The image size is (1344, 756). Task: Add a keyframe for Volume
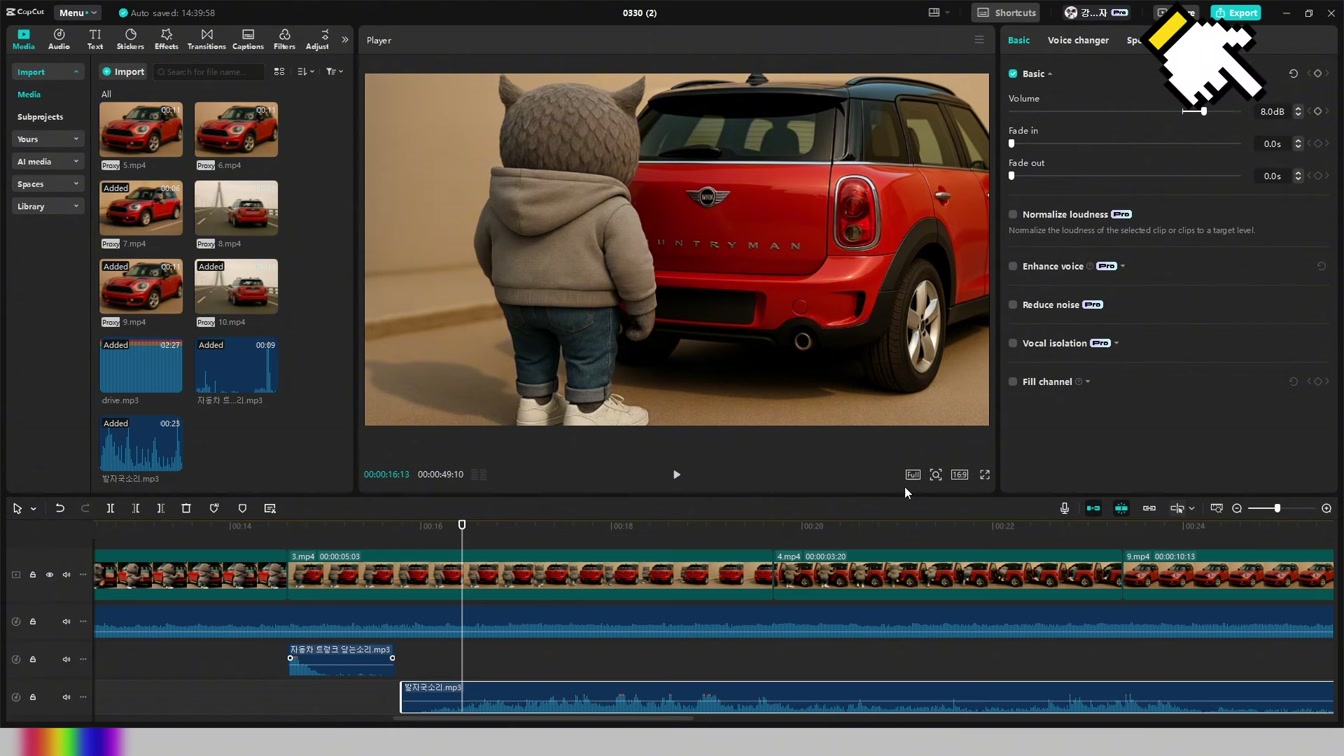pyautogui.click(x=1317, y=112)
